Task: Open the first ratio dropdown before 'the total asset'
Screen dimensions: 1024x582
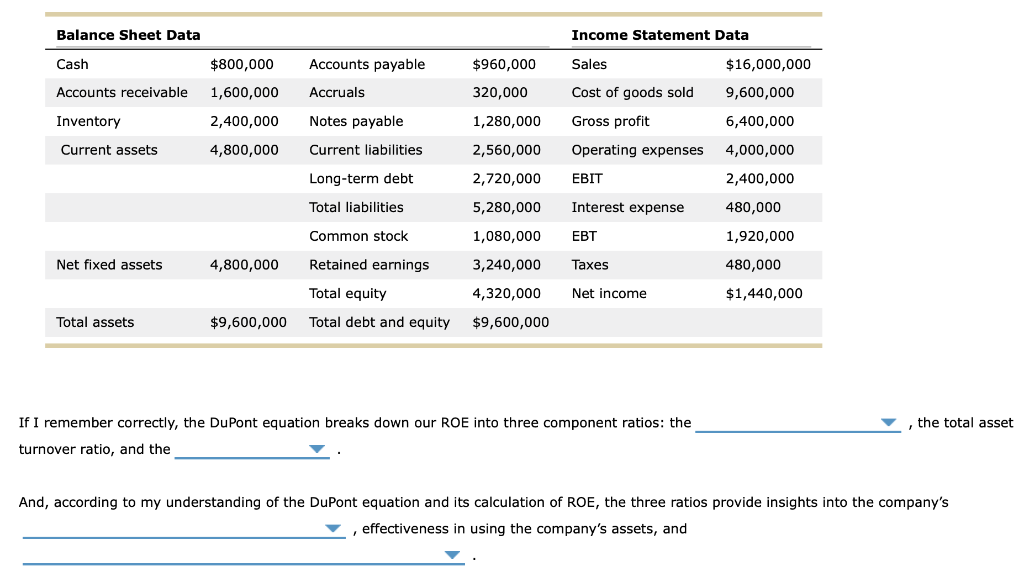Action: pos(797,423)
